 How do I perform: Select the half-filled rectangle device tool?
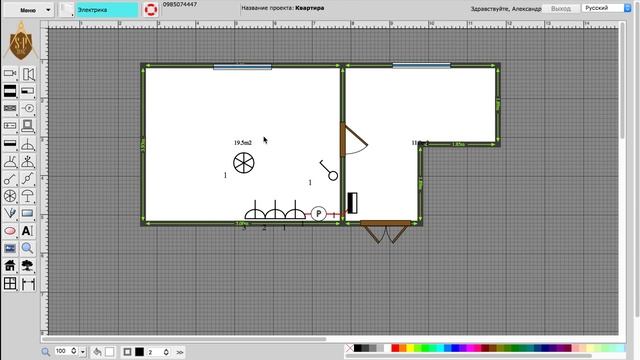coord(28,91)
